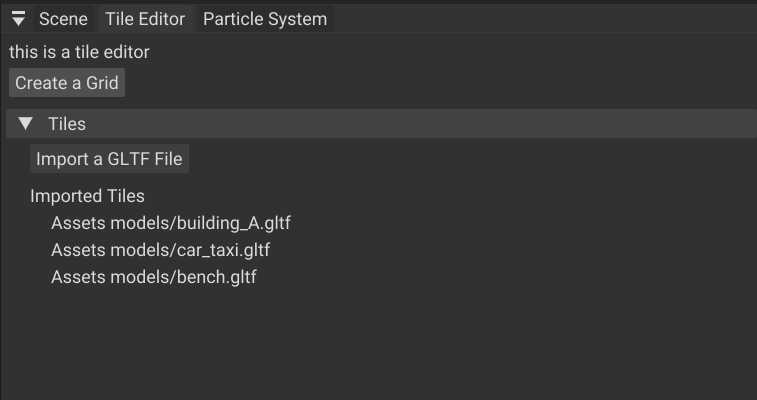757x400 pixels.
Task: Switch to the Scene tab
Action: [x=63, y=19]
